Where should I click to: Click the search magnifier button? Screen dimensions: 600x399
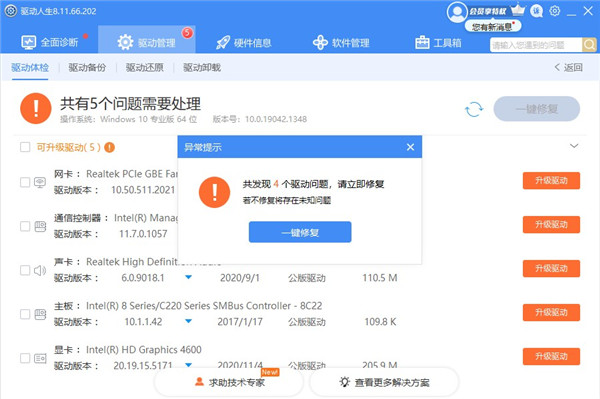(x=589, y=45)
